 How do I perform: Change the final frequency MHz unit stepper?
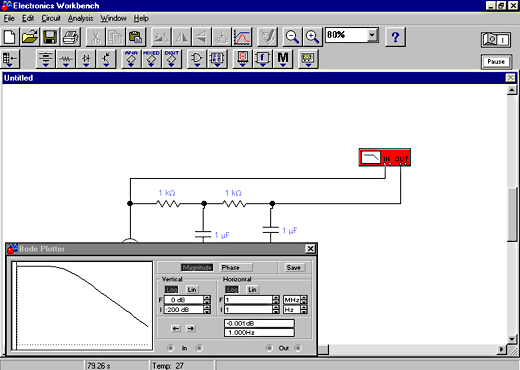tap(304, 300)
